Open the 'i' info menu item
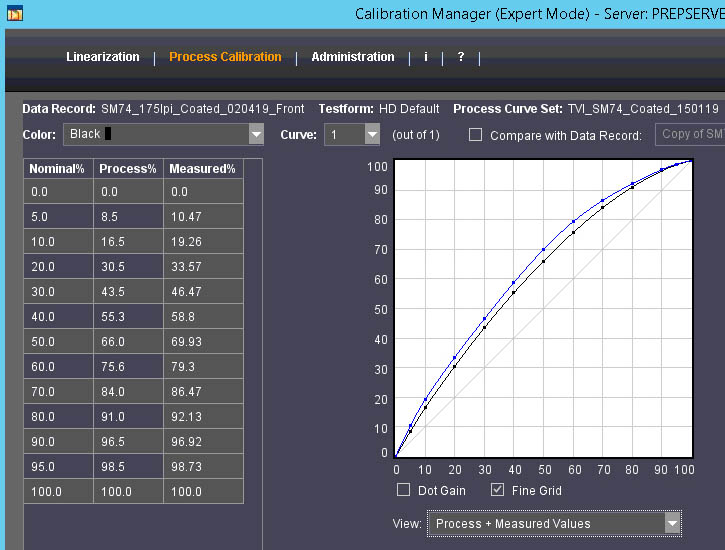This screenshot has height=550, width=725. tap(426, 57)
